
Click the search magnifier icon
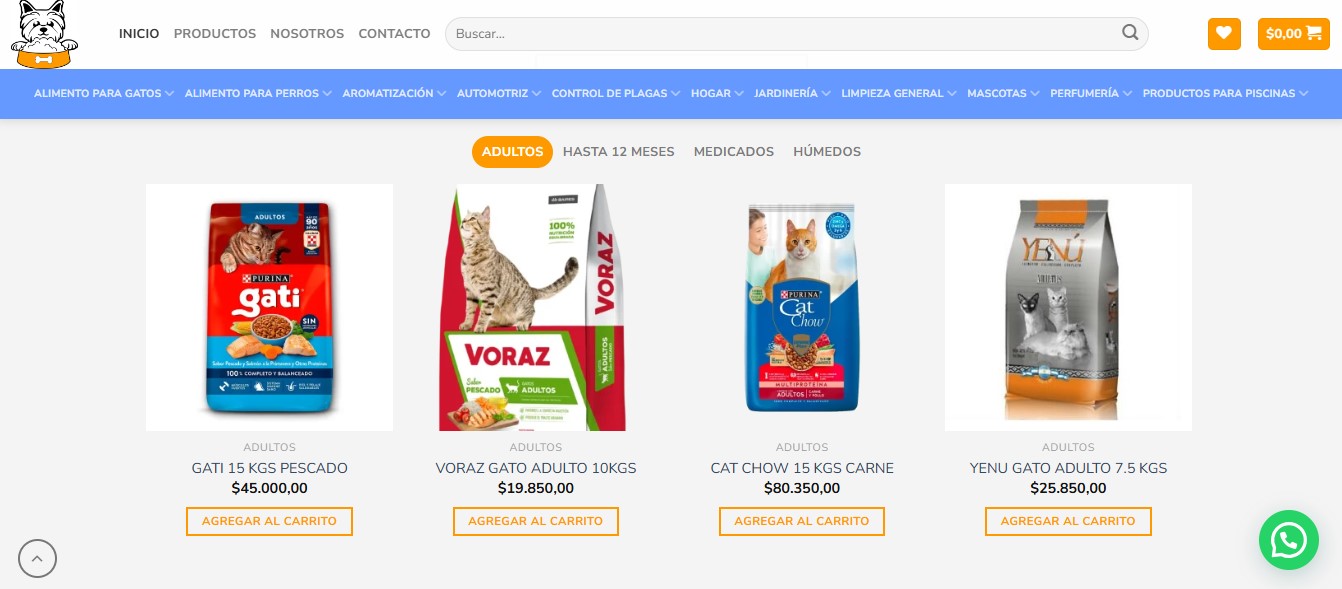coord(1130,33)
